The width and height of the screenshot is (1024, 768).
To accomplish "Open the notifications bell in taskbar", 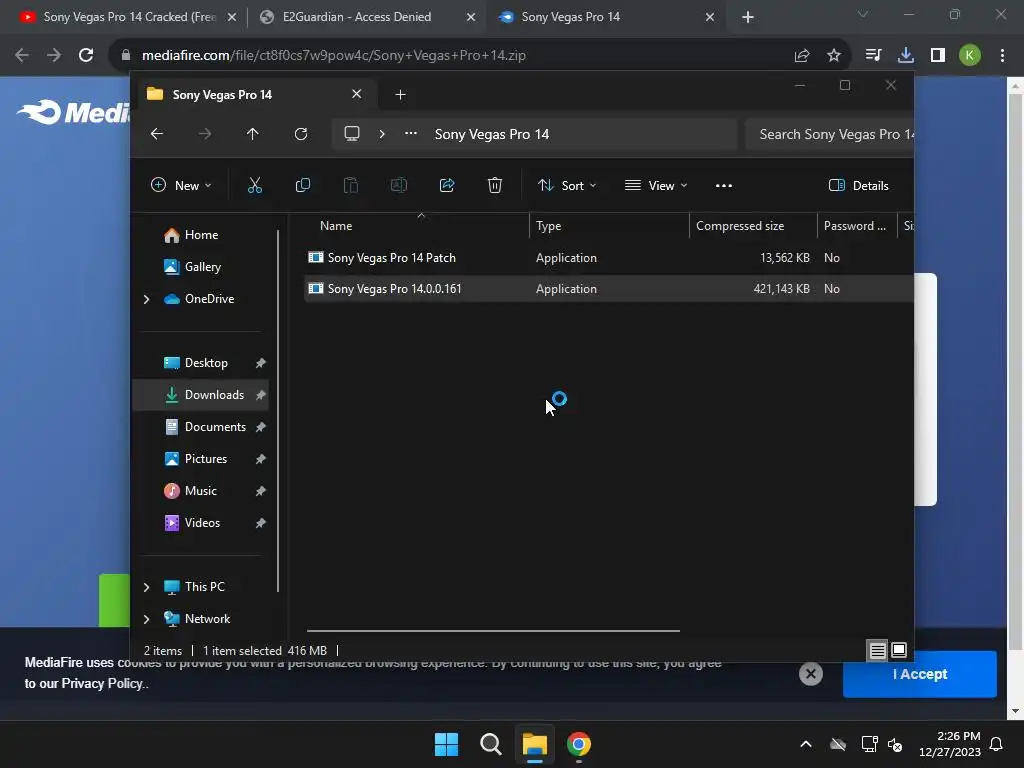I will pyautogui.click(x=997, y=744).
